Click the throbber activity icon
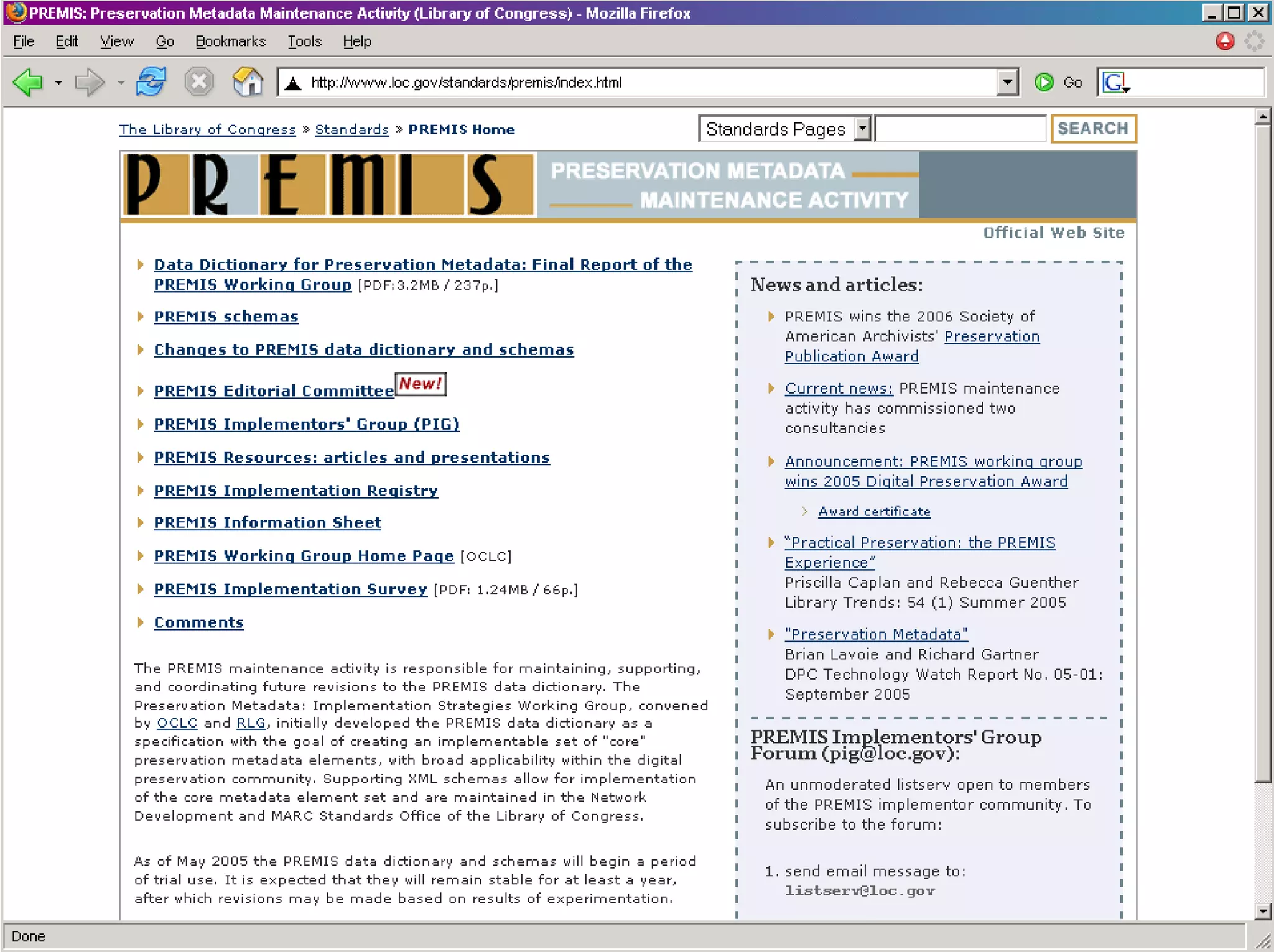This screenshot has width=1274, height=952. pyautogui.click(x=1254, y=41)
